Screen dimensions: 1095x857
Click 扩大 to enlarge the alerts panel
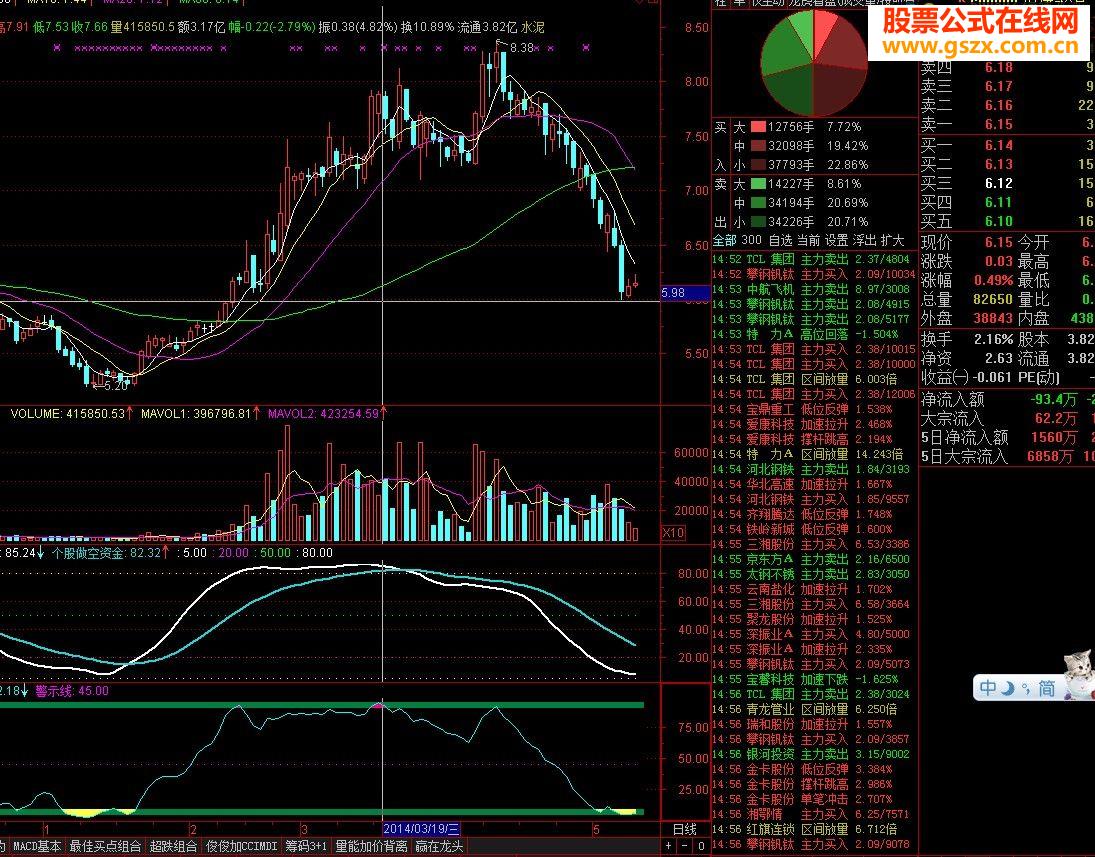coord(892,240)
